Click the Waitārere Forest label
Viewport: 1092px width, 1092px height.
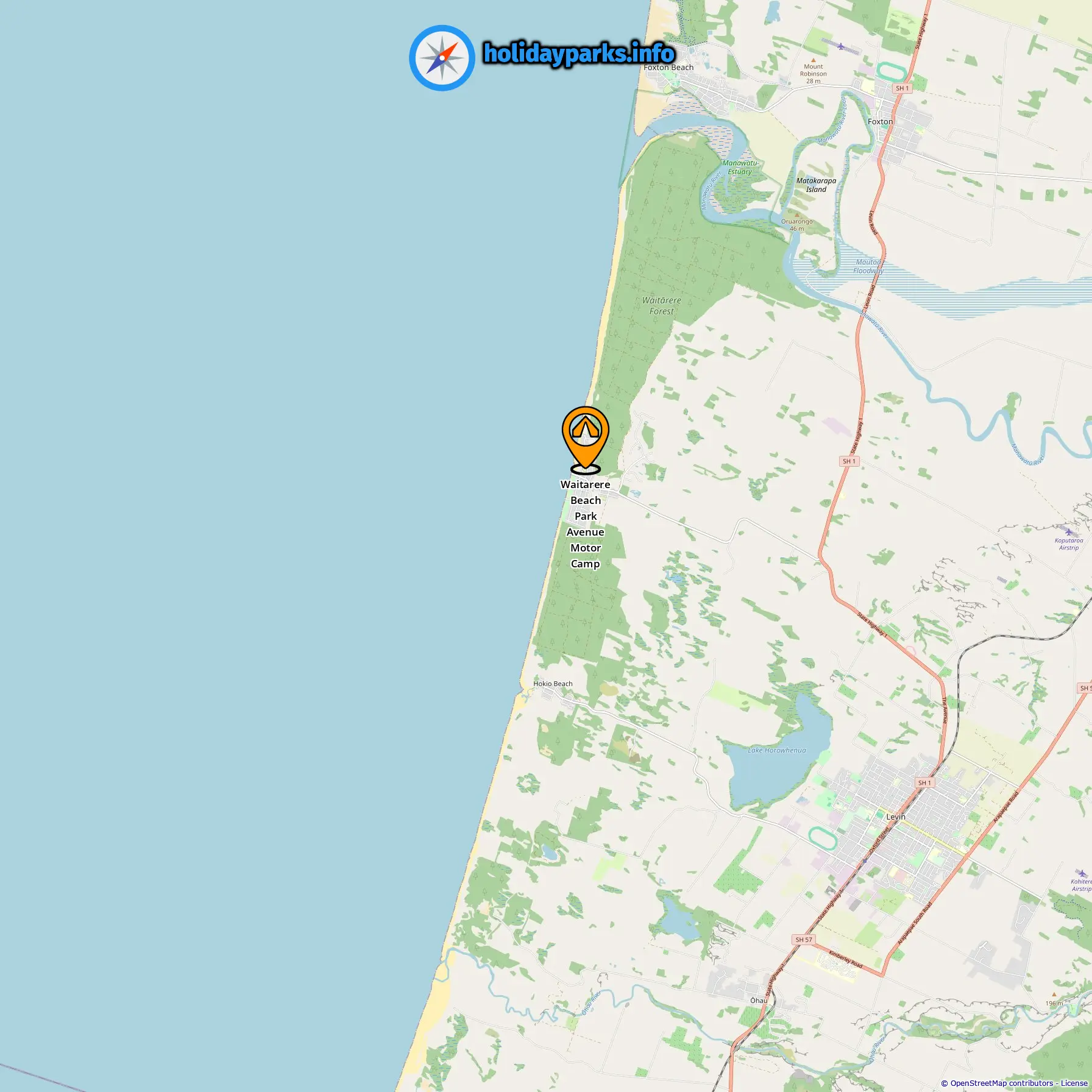click(661, 306)
